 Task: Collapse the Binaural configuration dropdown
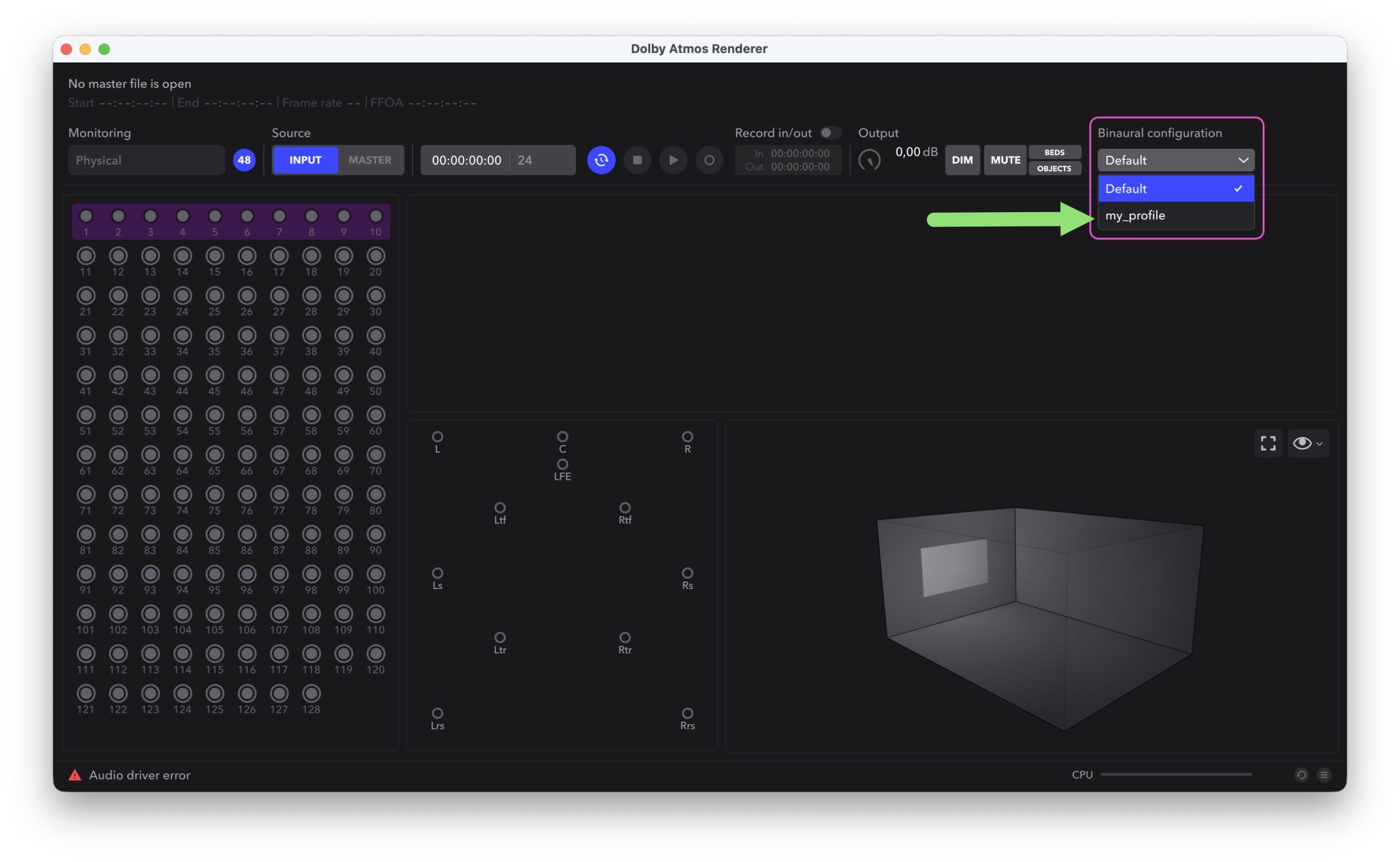[x=1175, y=160]
